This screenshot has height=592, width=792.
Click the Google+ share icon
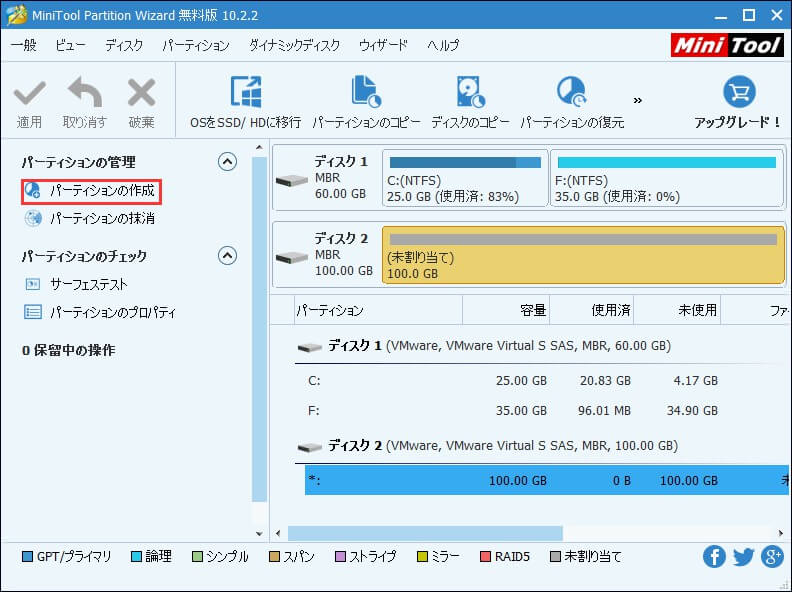tap(772, 557)
